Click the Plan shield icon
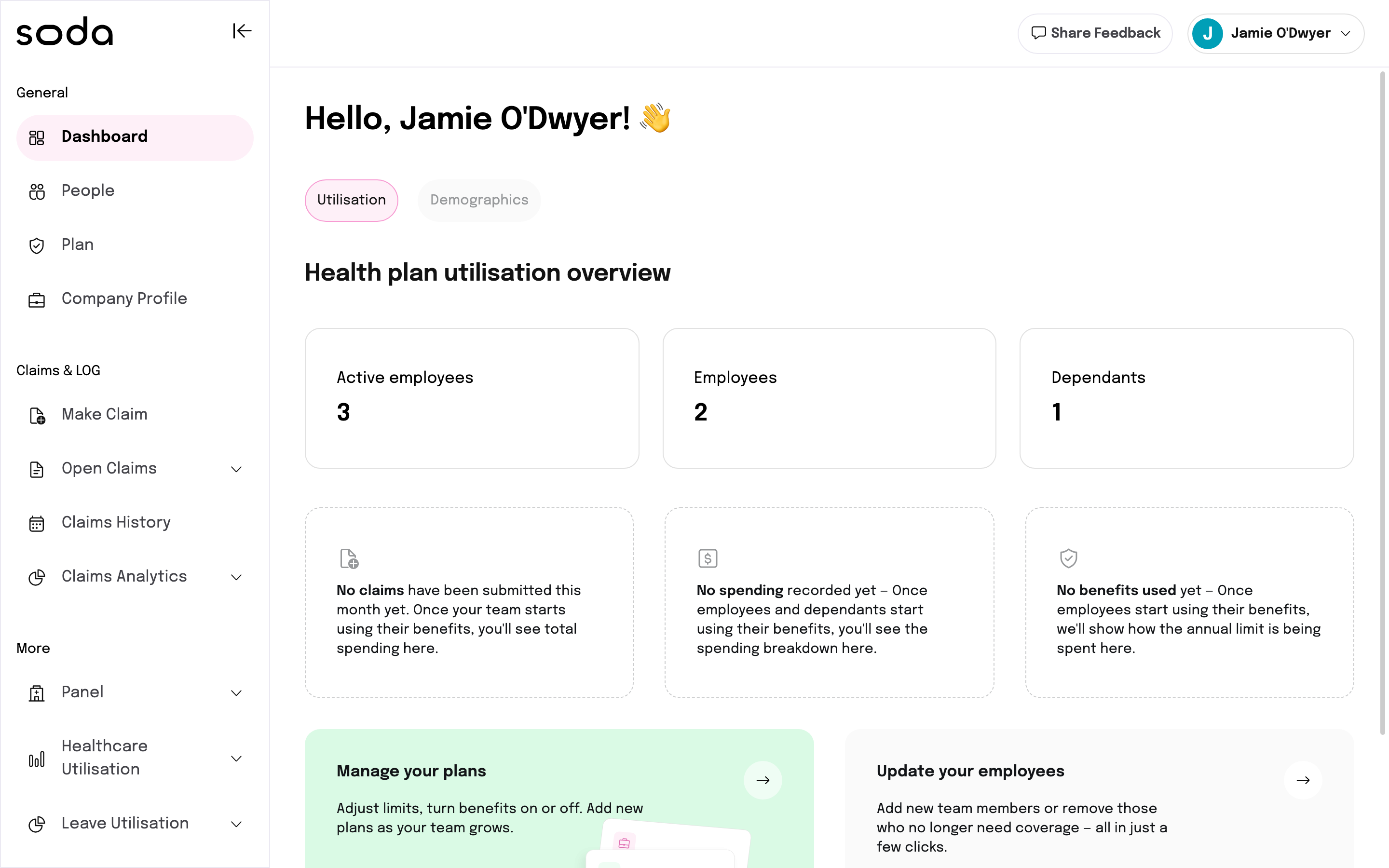 (x=37, y=246)
